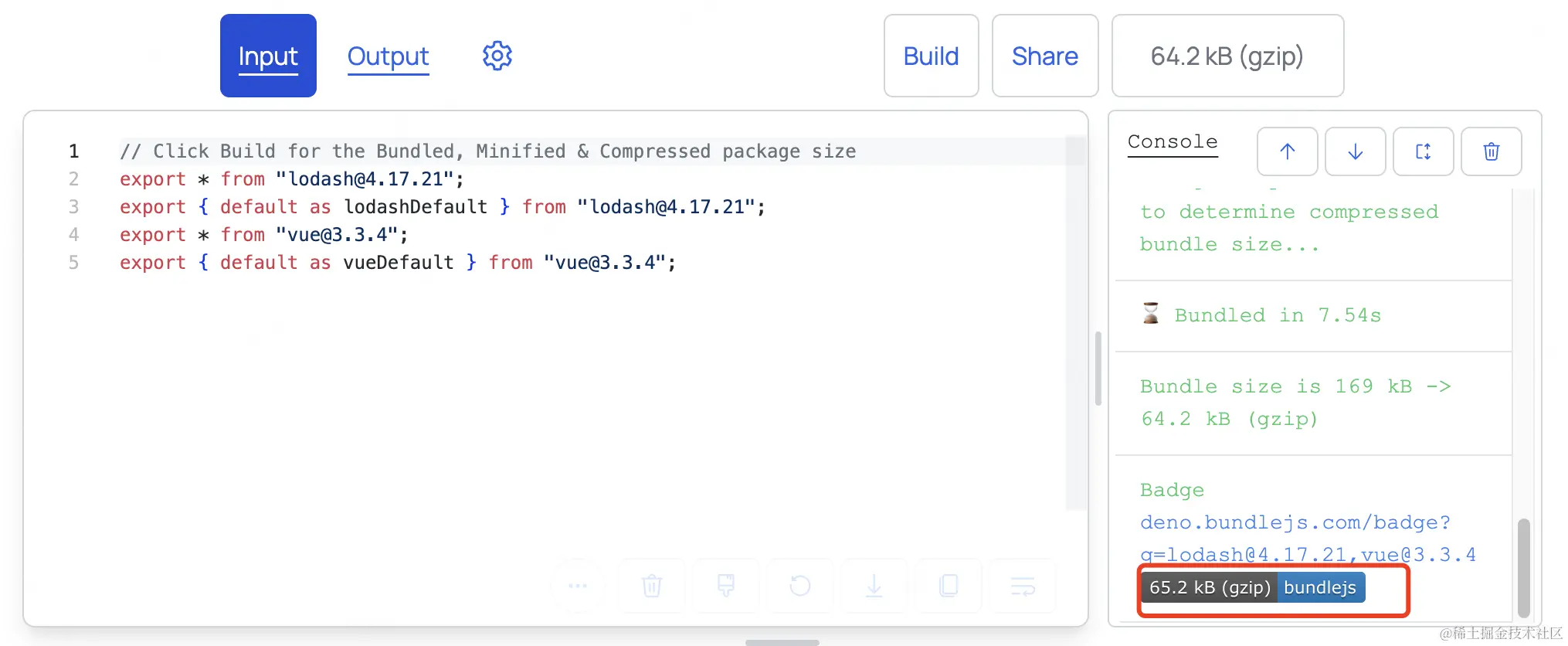The image size is (1568, 646).
Task: Reset editor with the circular arrow icon
Action: point(800,586)
